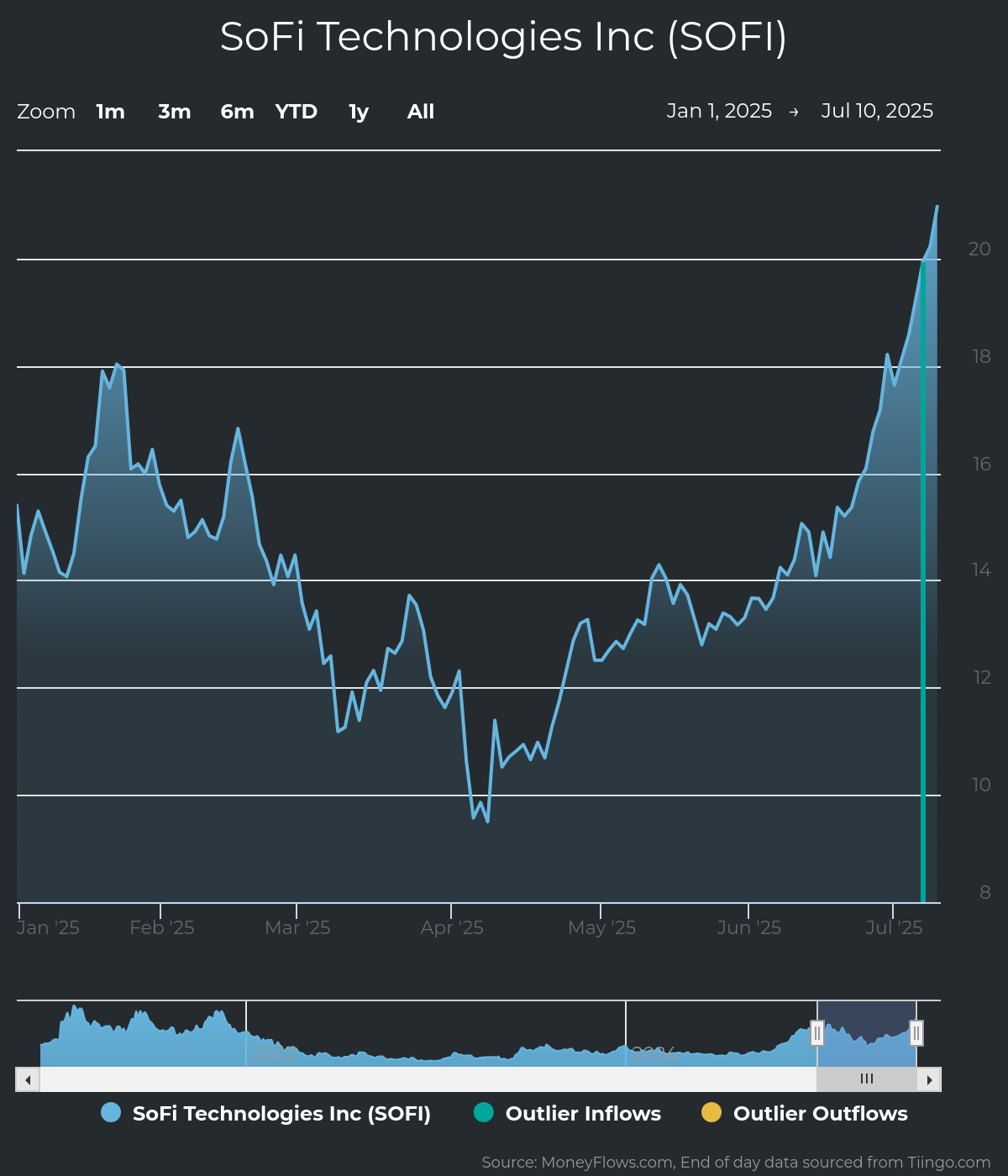1008x1176 pixels.
Task: Select the teal Outlier Inflows legend dot
Action: click(483, 1112)
